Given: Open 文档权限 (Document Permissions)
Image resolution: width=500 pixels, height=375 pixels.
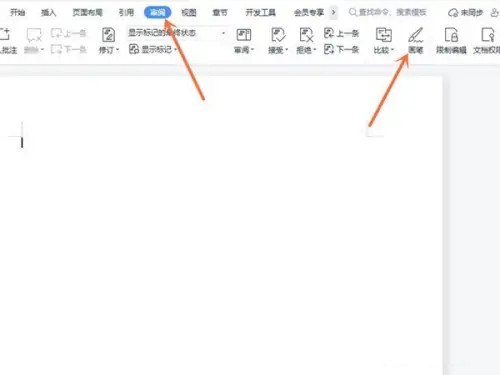Looking at the screenshot, I should point(487,41).
